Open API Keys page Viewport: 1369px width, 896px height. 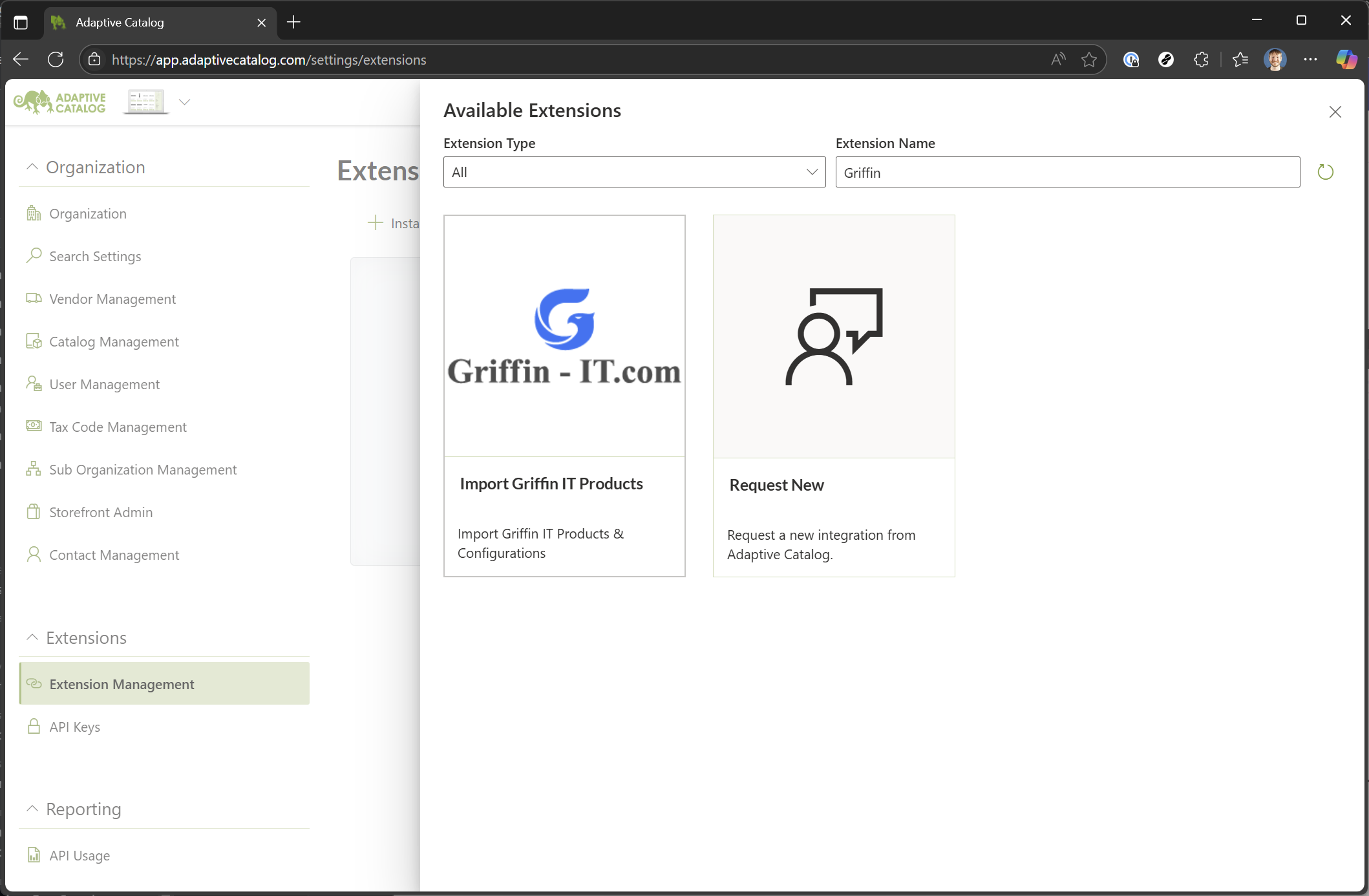tap(75, 727)
